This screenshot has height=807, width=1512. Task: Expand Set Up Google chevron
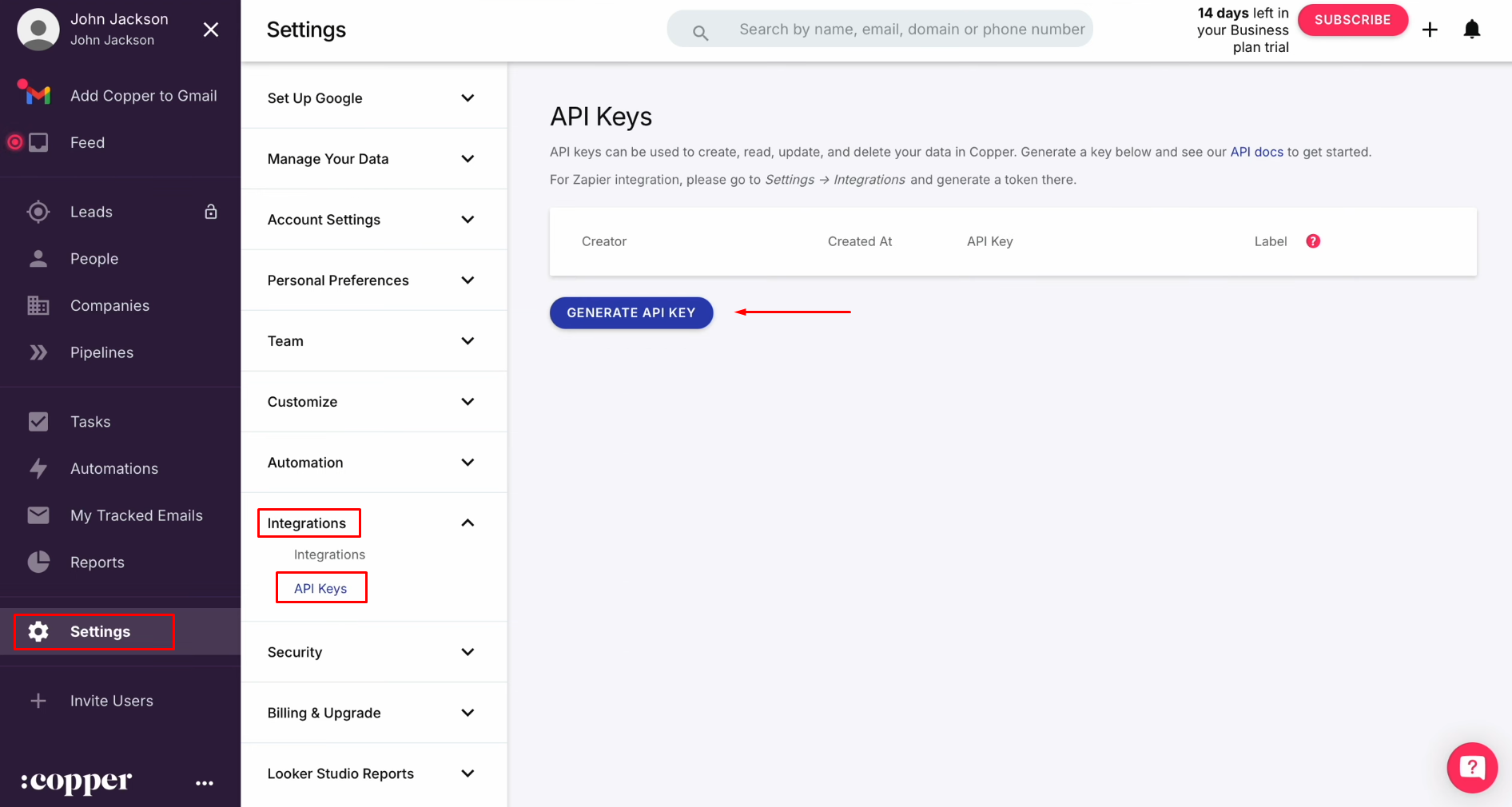click(x=468, y=98)
